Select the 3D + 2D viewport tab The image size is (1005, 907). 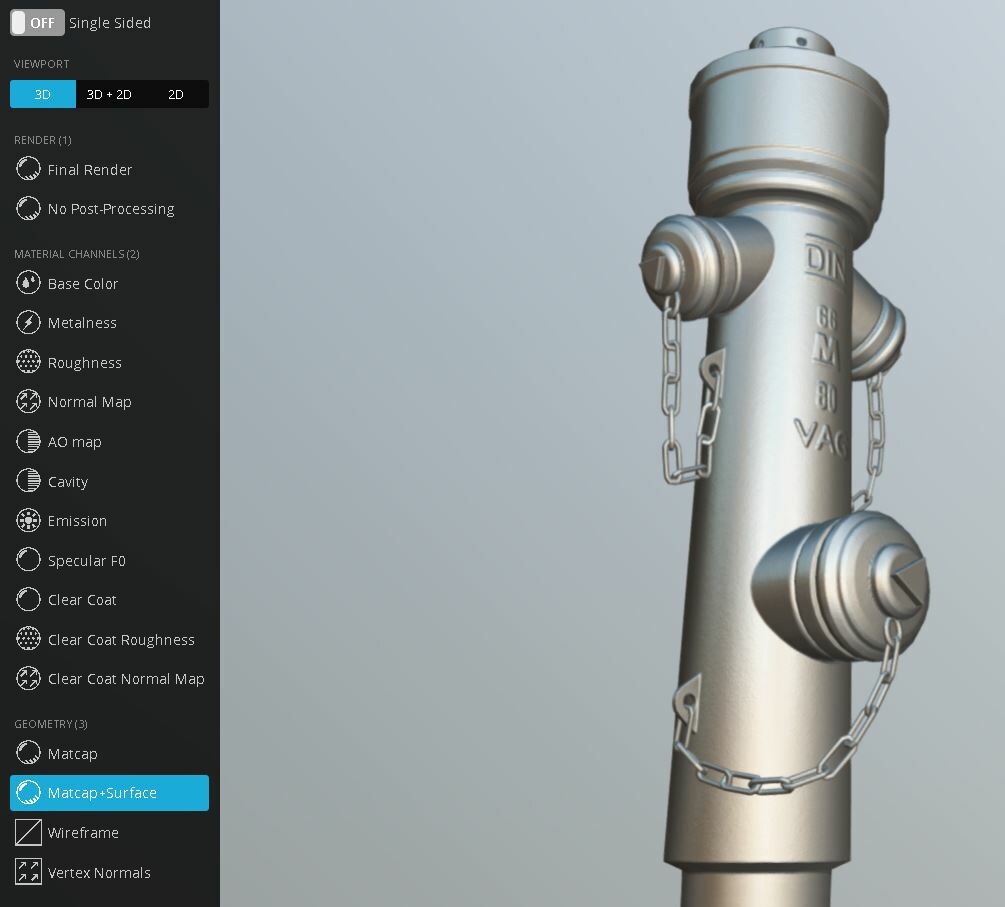point(109,94)
